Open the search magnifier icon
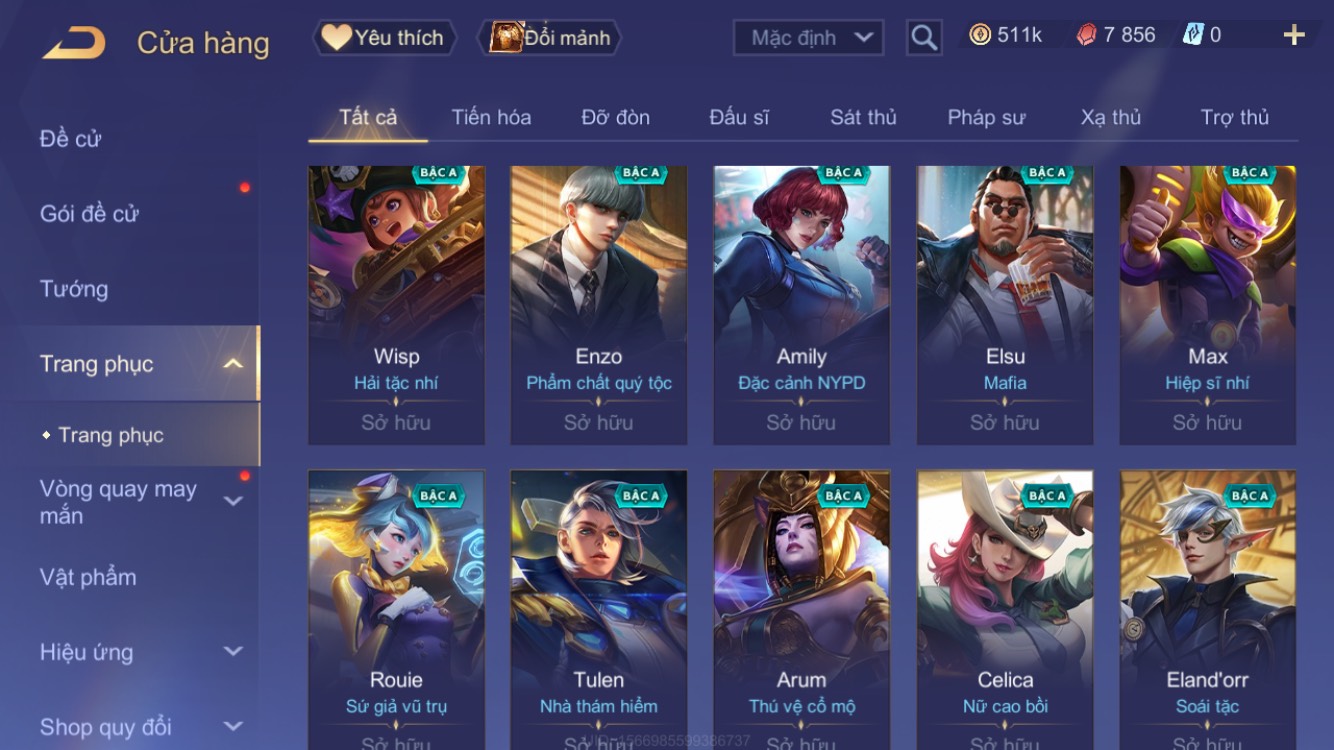Viewport: 1334px width, 750px height. point(924,38)
